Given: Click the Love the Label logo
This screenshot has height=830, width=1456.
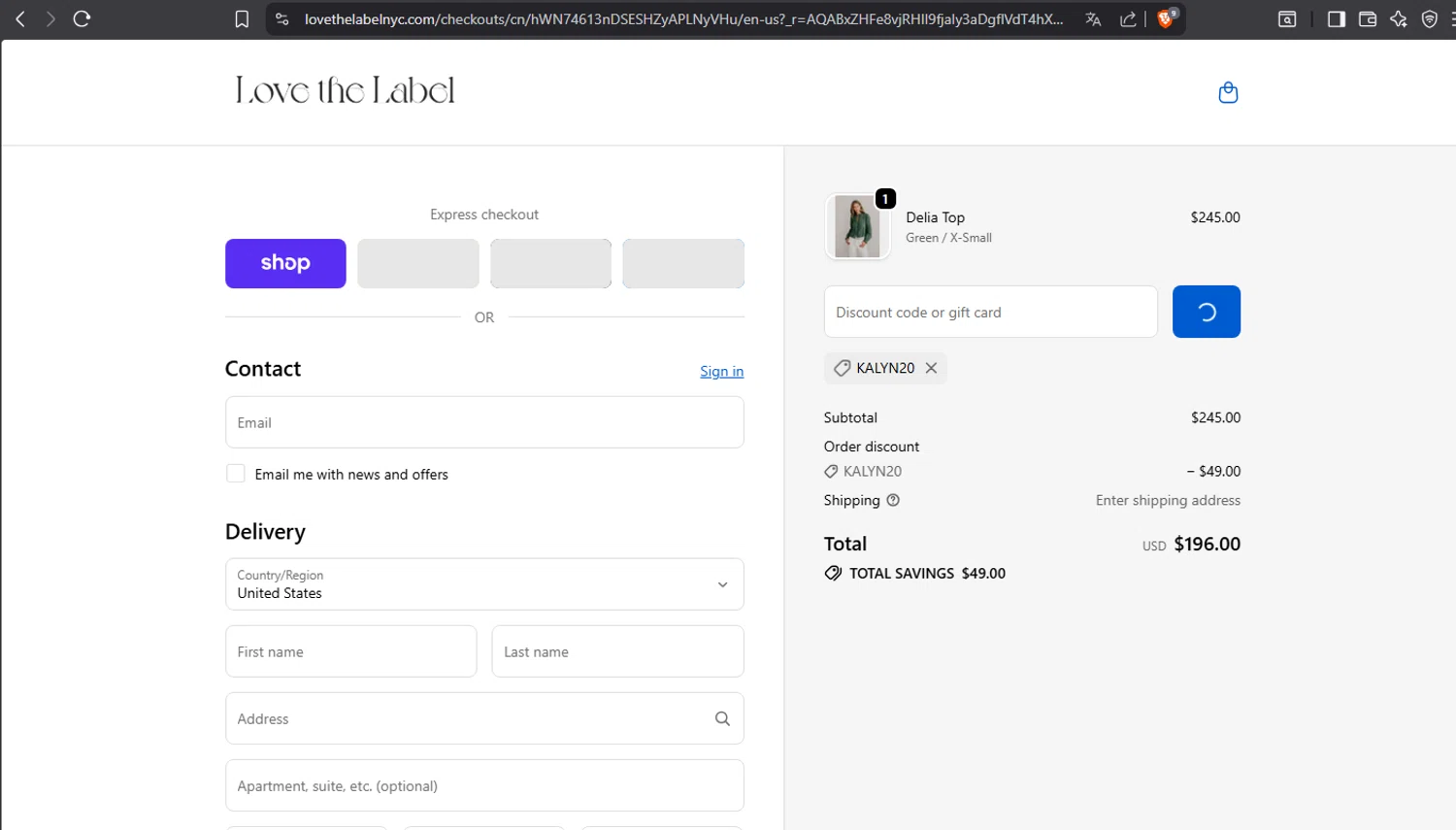Looking at the screenshot, I should (345, 90).
